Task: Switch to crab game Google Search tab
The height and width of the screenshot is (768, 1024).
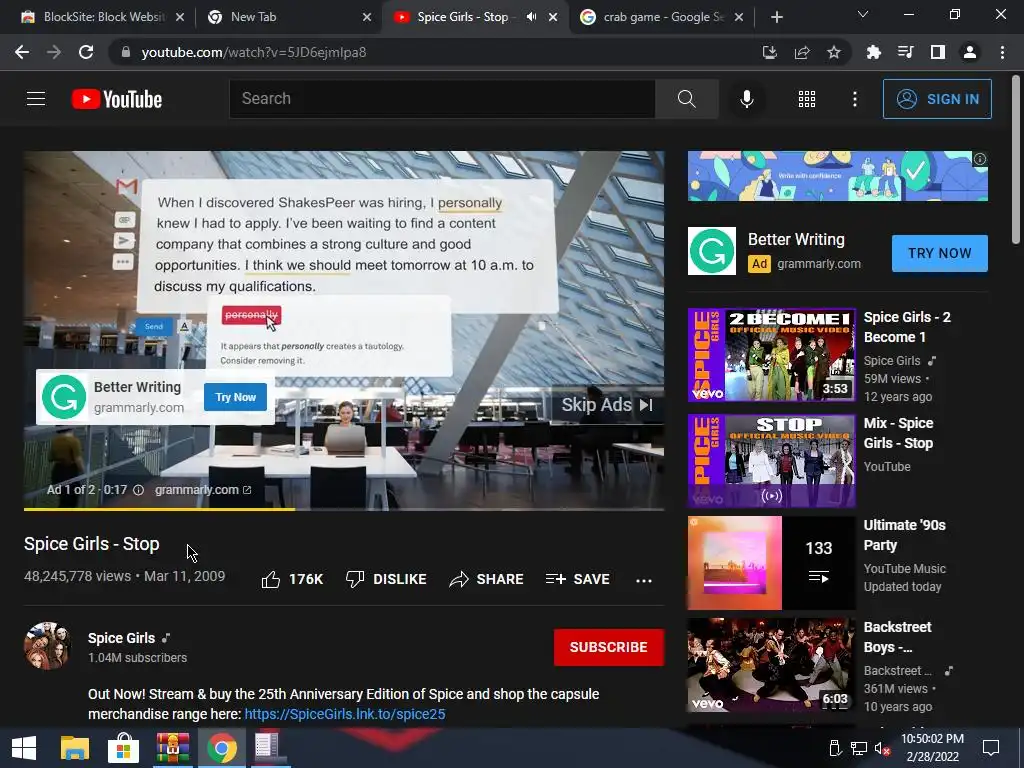Action: (x=662, y=17)
